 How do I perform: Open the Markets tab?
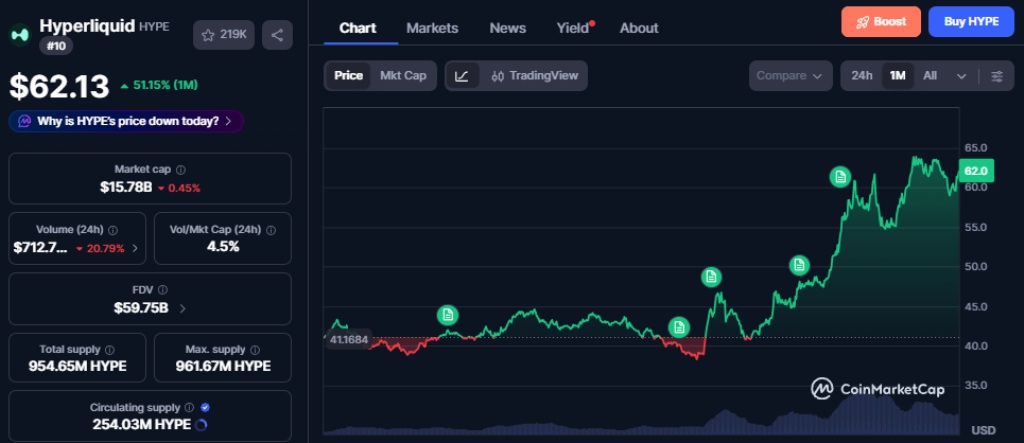point(432,28)
